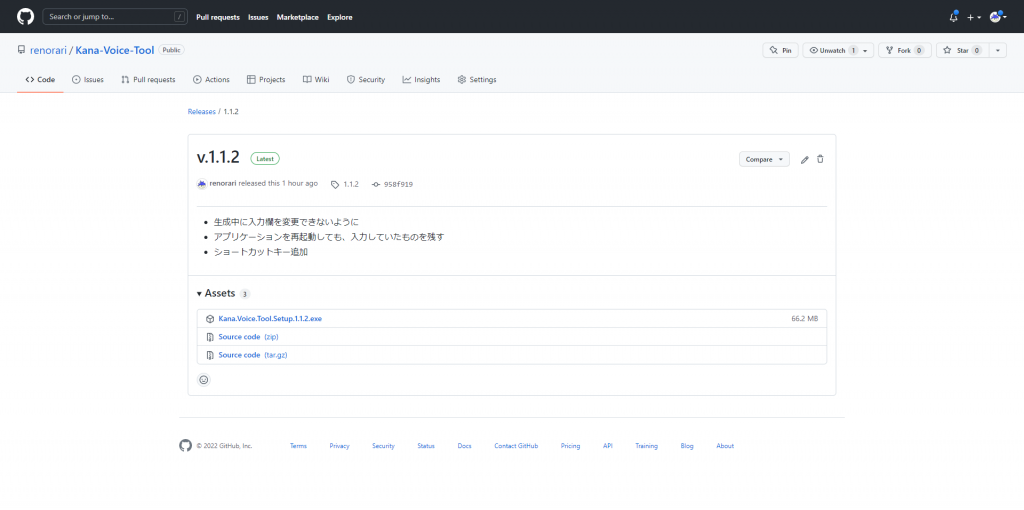Pin the repository

(x=780, y=50)
